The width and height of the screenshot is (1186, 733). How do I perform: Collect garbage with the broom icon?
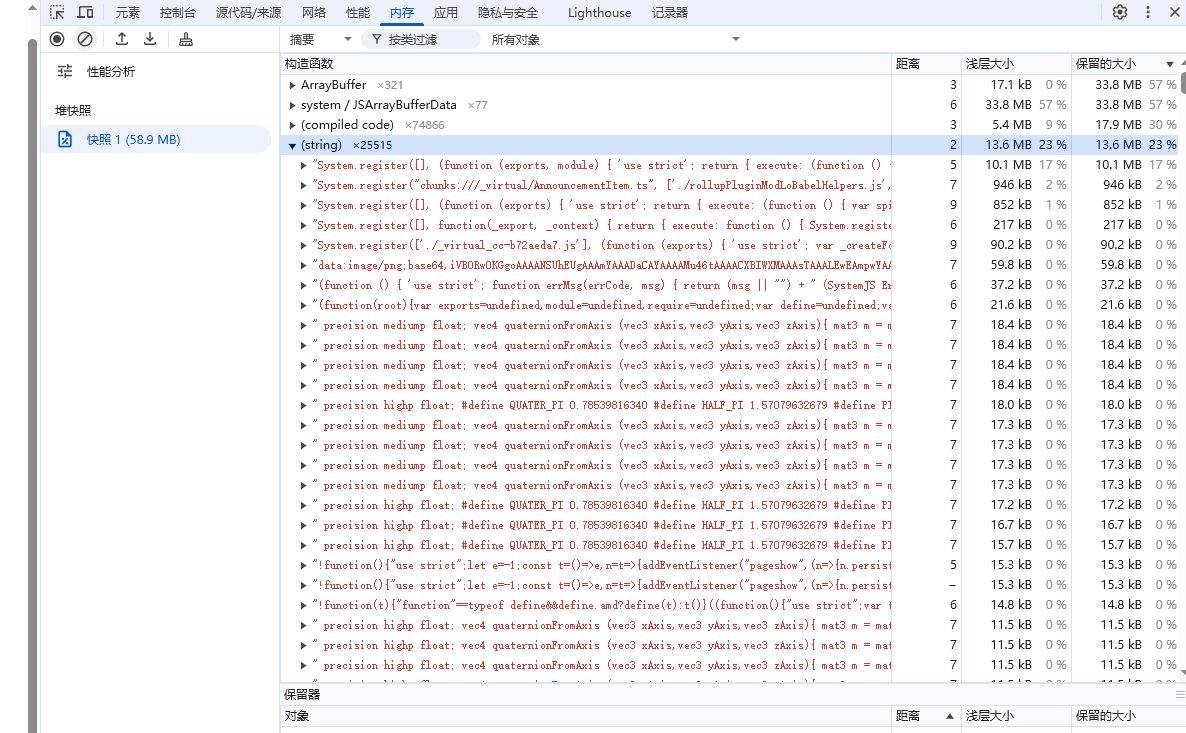(x=185, y=39)
